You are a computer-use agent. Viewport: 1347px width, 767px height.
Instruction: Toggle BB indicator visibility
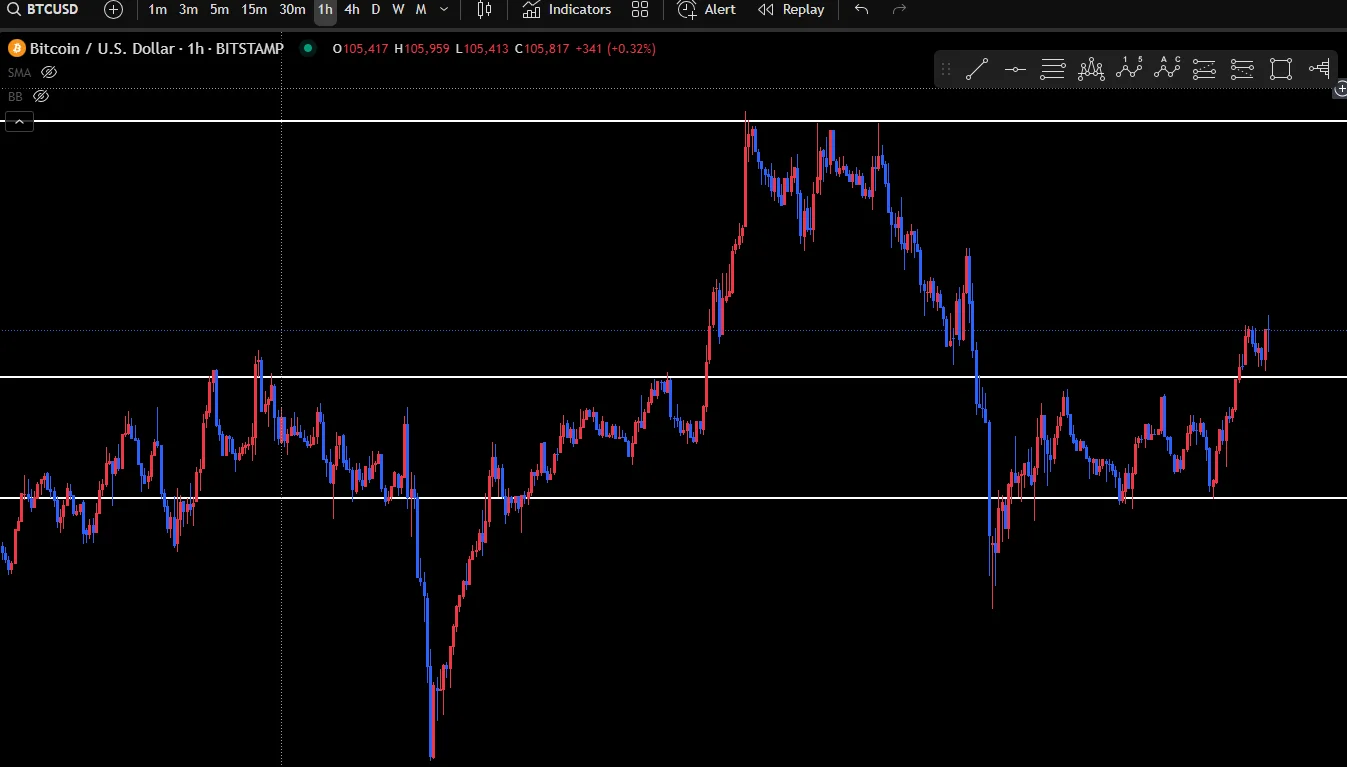pos(41,97)
